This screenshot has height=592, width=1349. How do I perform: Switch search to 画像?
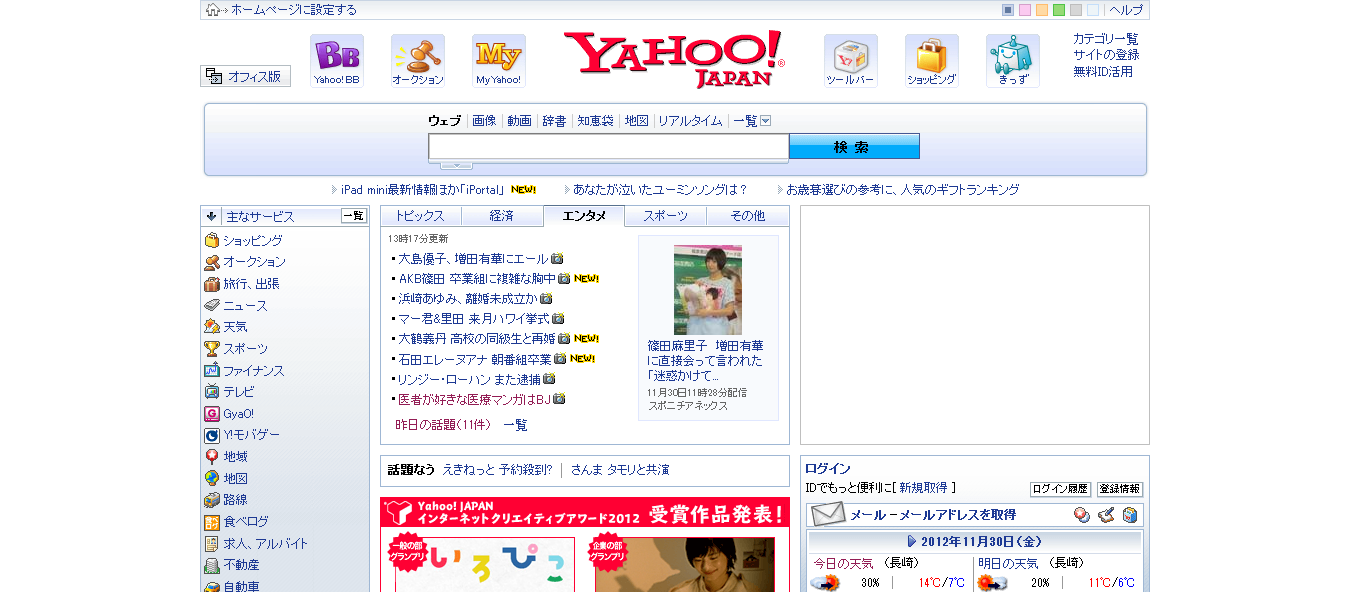coord(484,121)
